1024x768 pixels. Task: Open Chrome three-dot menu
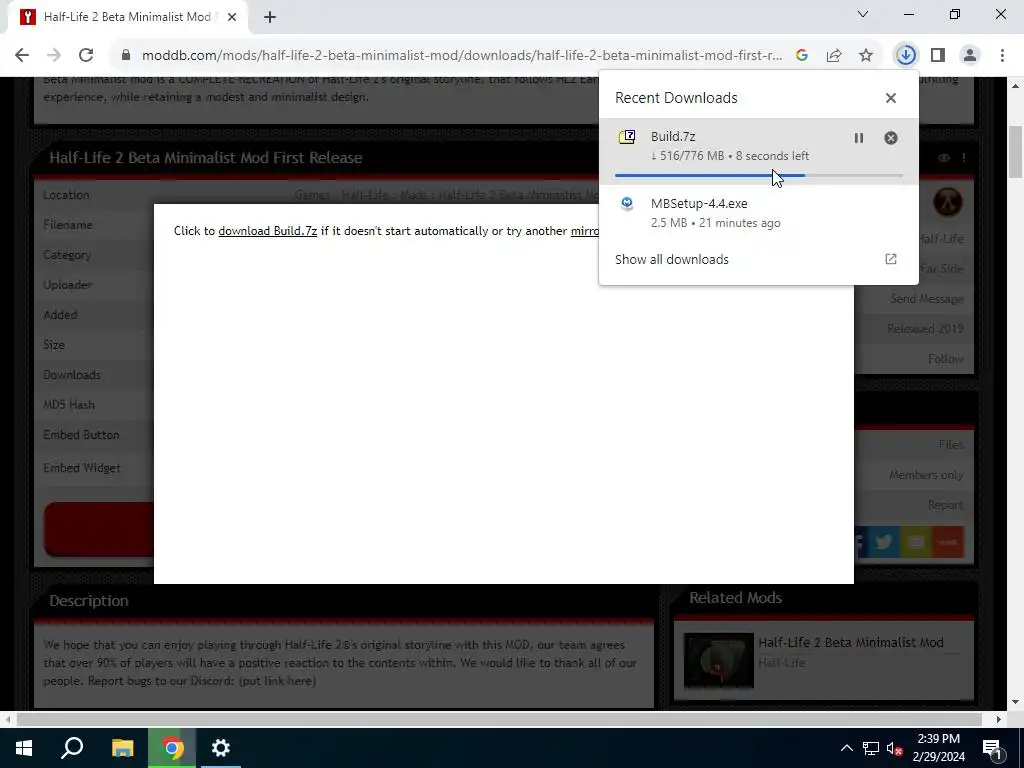tap(1002, 56)
